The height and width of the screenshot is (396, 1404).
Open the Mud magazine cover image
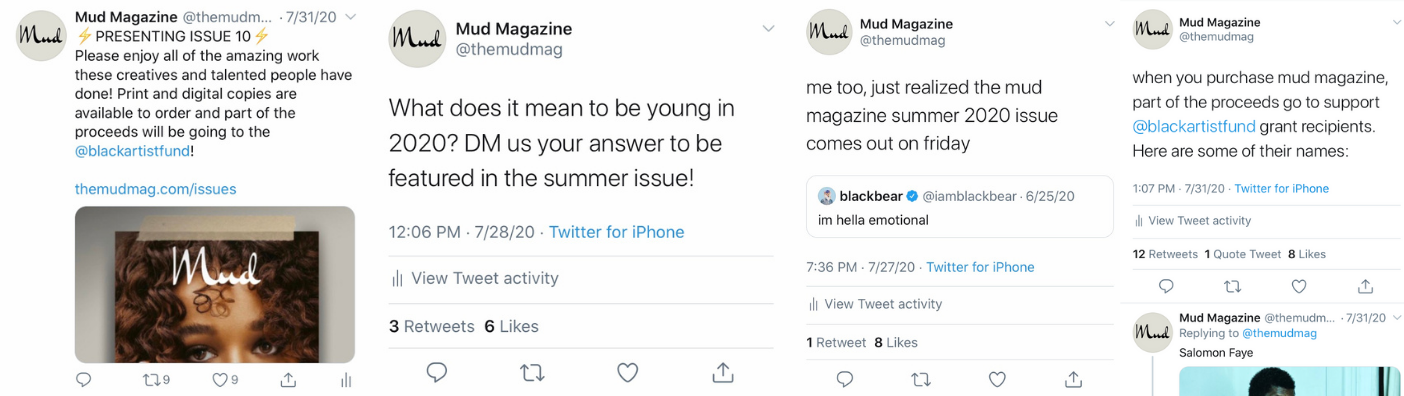point(215,284)
